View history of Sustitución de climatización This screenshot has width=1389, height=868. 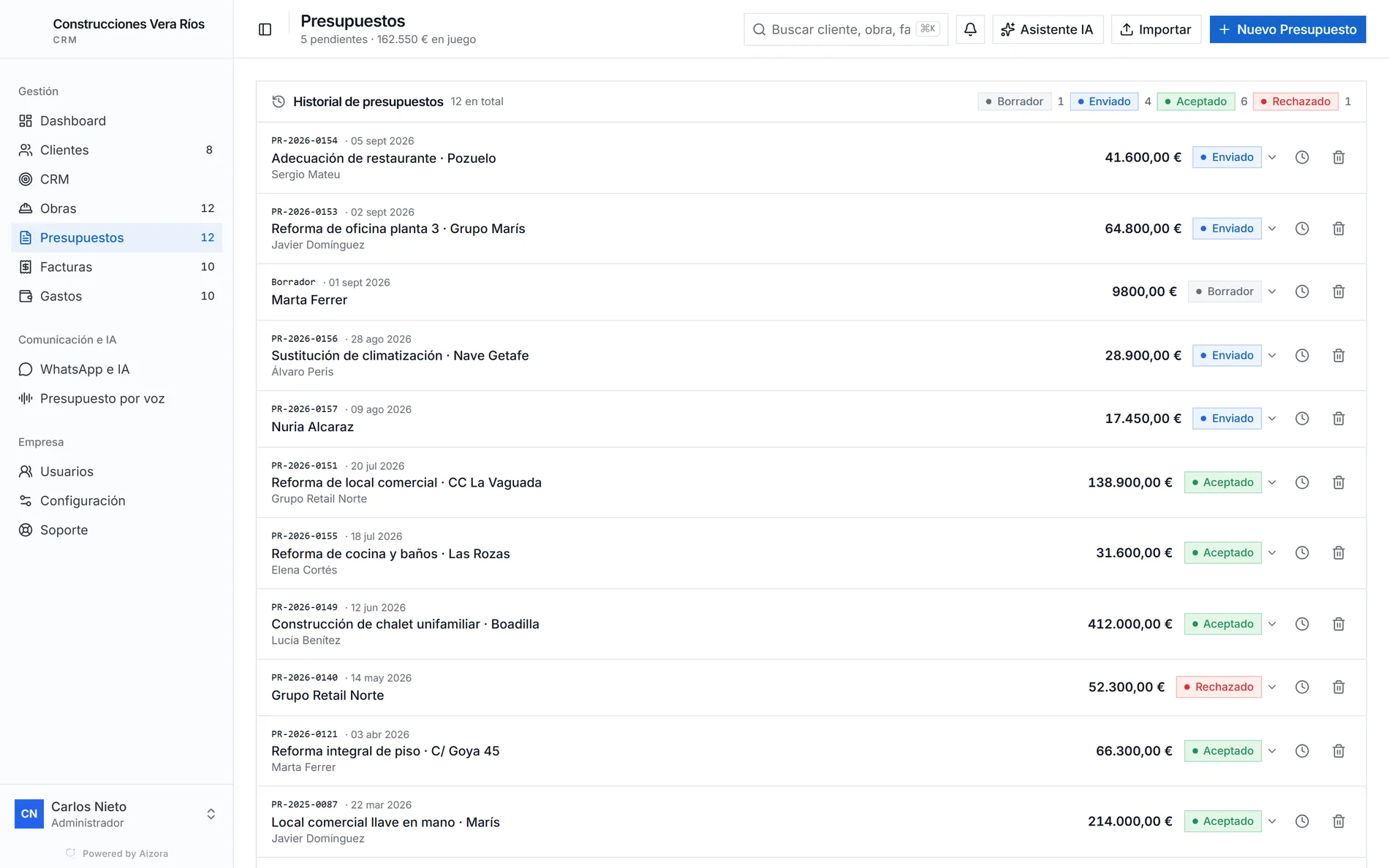point(1302,356)
